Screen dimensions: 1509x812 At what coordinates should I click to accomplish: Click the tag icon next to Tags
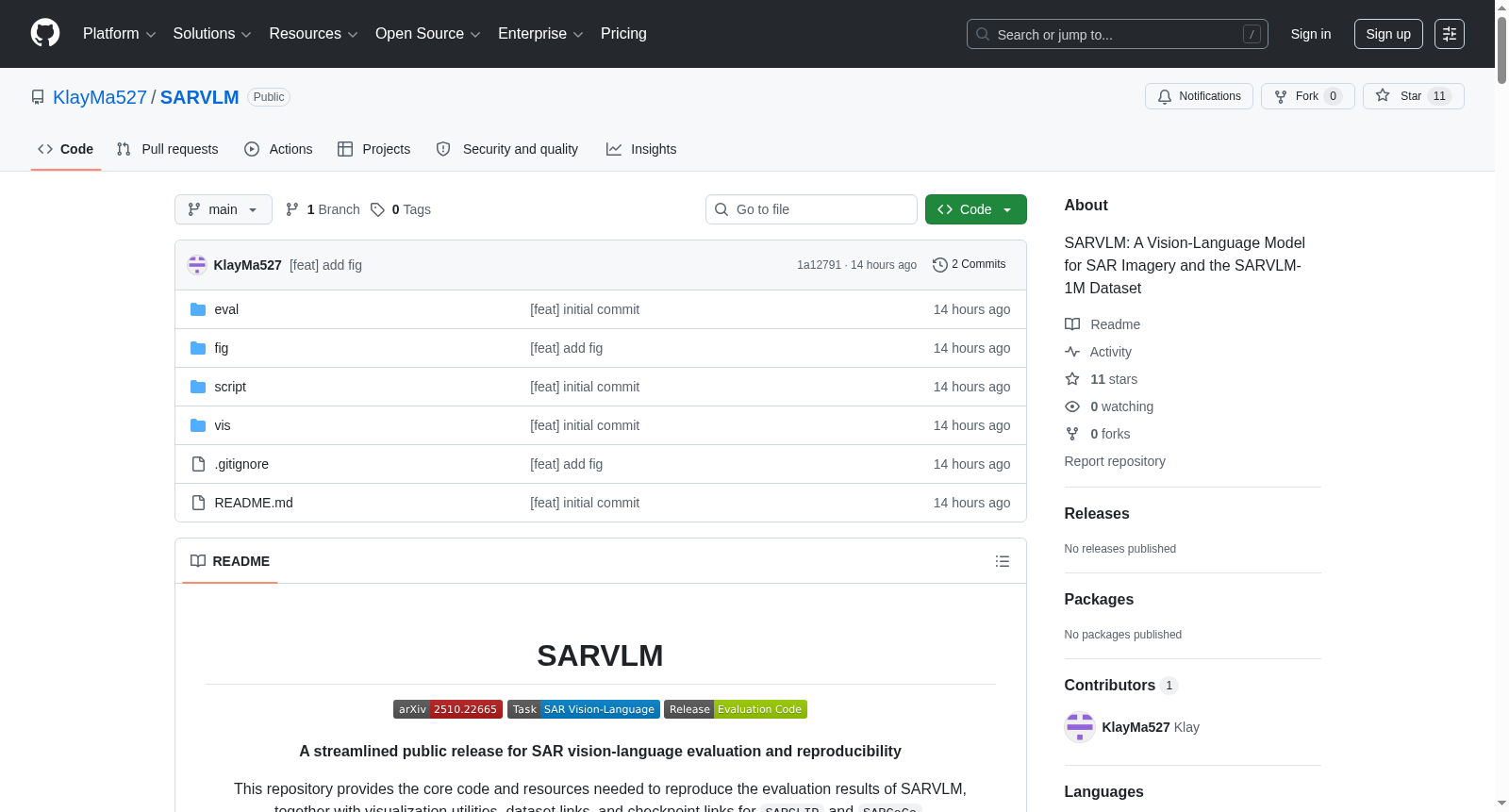tap(377, 209)
